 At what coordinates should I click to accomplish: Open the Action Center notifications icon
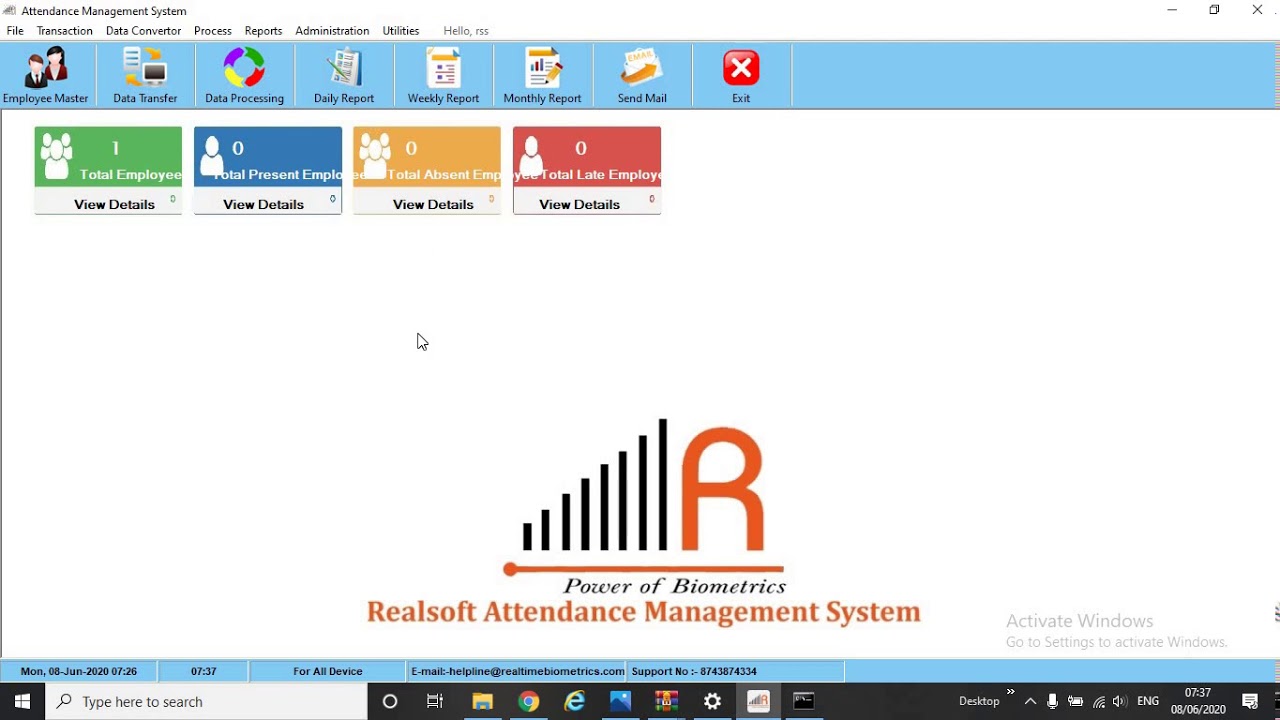tap(1250, 702)
